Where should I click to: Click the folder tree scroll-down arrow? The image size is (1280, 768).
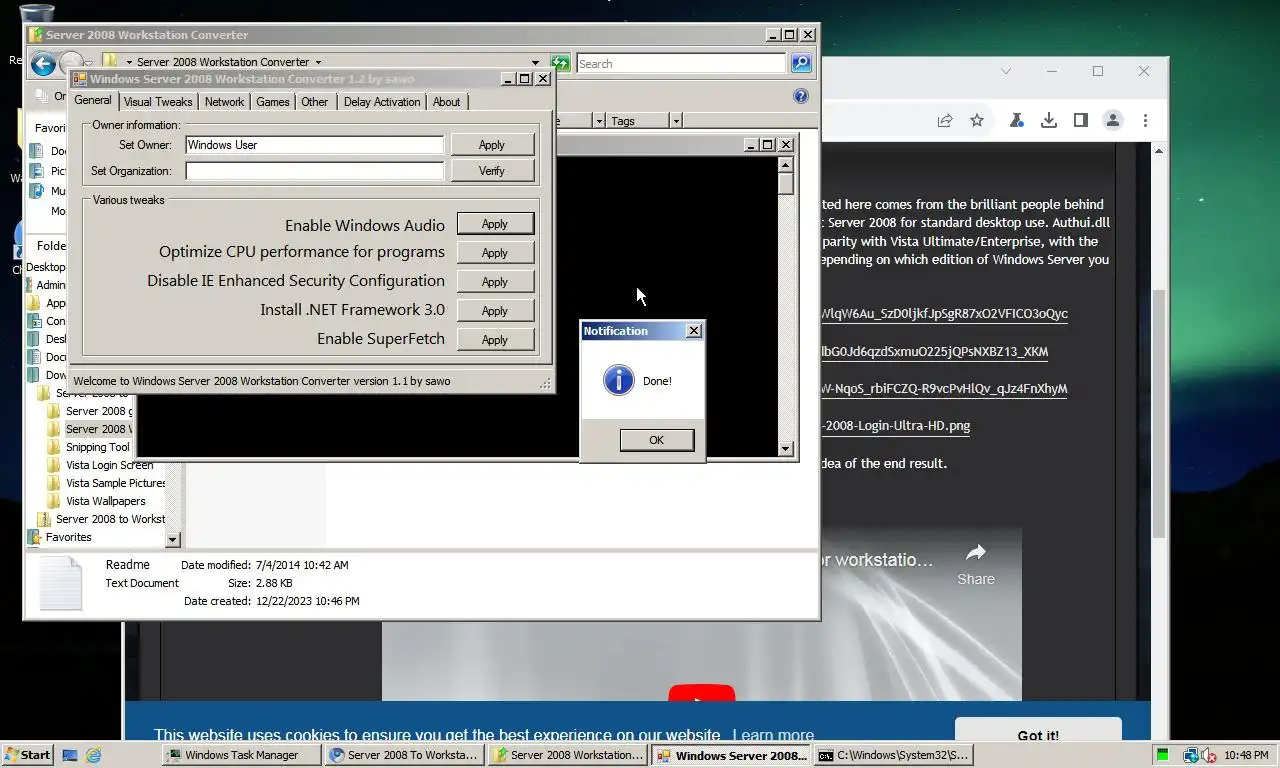[172, 540]
